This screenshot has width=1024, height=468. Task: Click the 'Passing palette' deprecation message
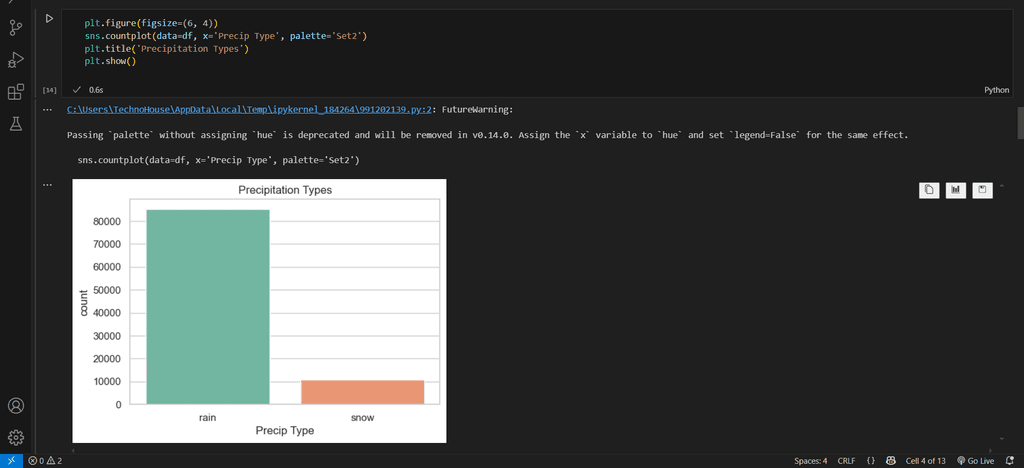(x=487, y=136)
